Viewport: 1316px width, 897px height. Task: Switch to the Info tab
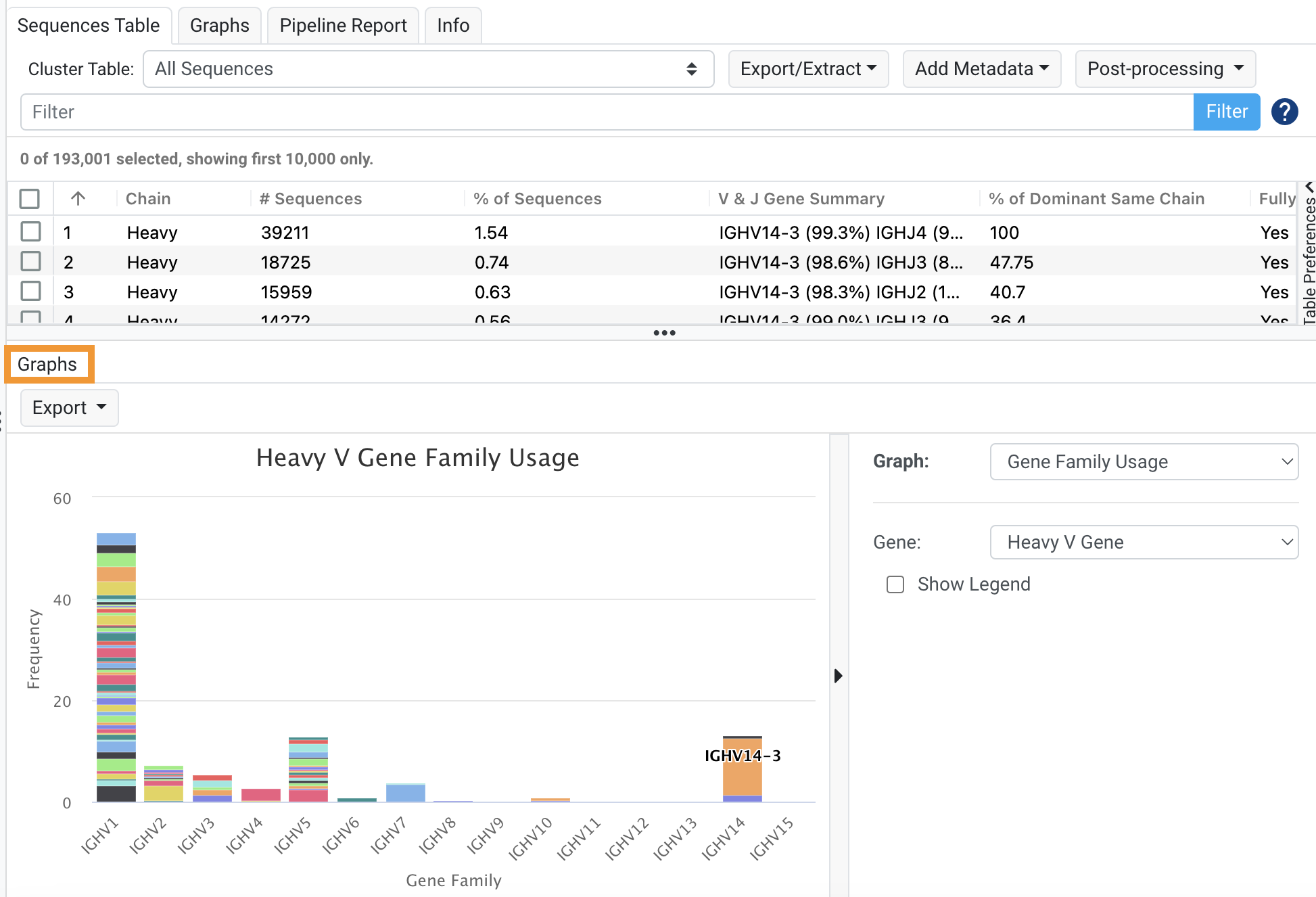pyautogui.click(x=452, y=25)
